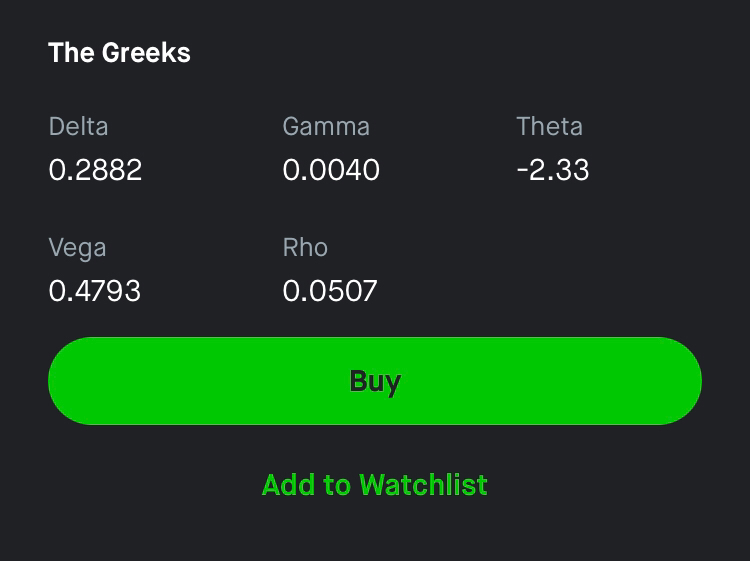Pick the 0.0040 reading beneath Gamma
750x561 pixels.
pyautogui.click(x=331, y=170)
